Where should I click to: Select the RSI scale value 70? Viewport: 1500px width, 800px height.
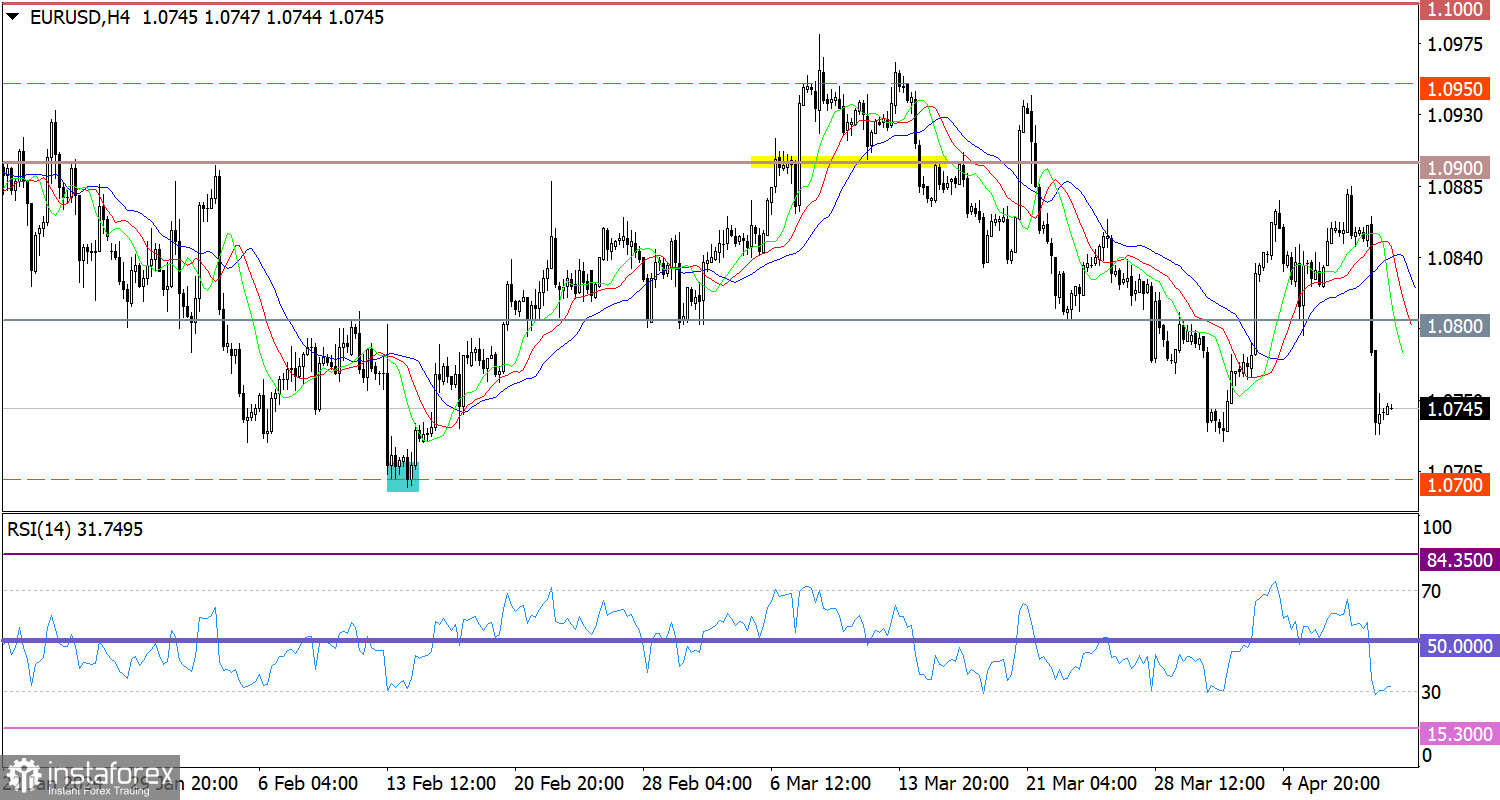[1432, 592]
